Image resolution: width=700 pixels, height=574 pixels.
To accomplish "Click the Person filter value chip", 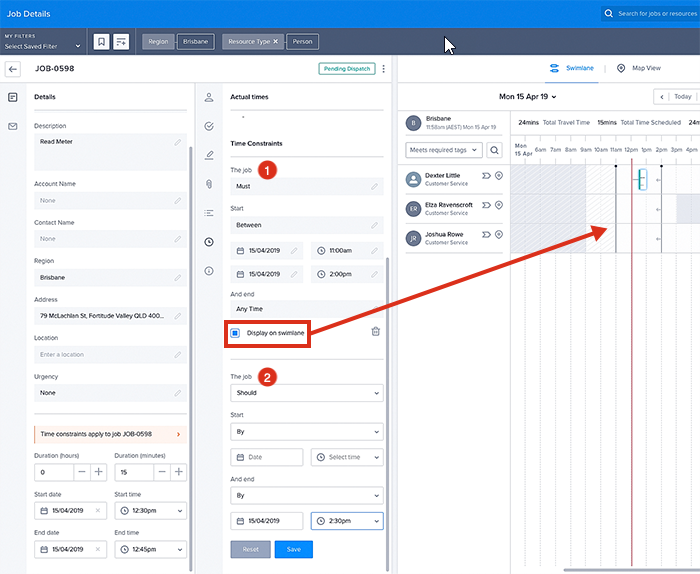I will point(302,42).
